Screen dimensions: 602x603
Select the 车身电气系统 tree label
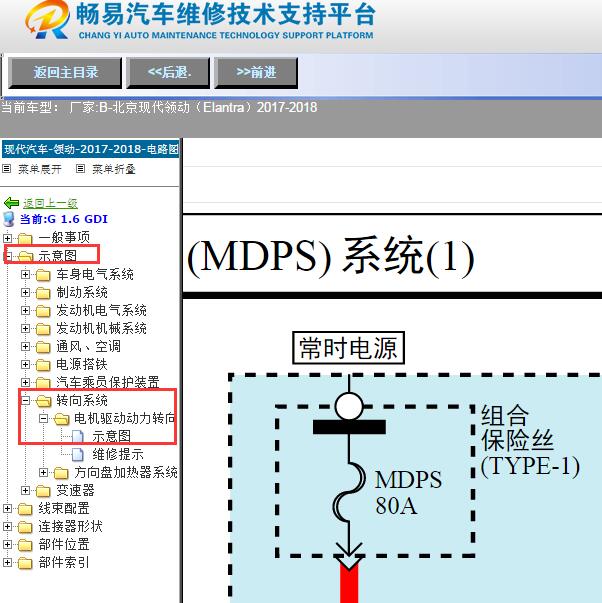(95, 274)
